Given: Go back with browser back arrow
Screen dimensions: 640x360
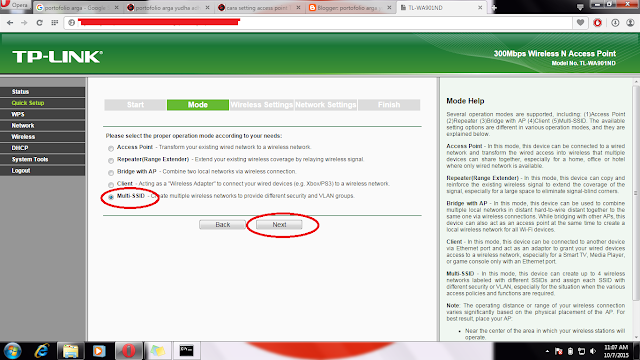Looking at the screenshot, I should coord(10,23).
